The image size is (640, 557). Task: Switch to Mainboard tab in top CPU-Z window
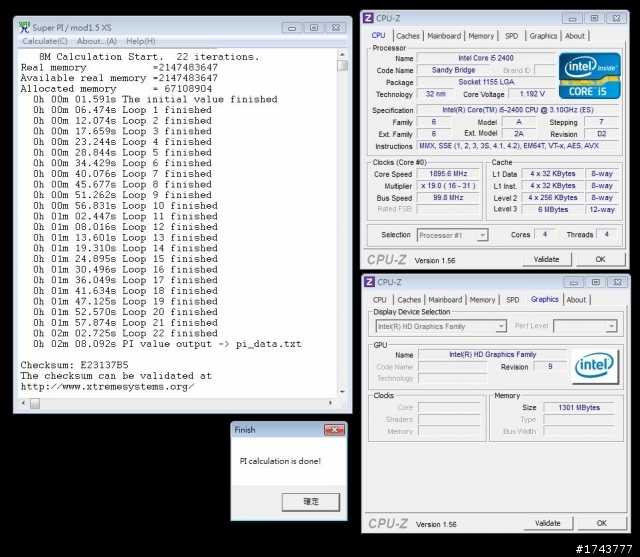[x=444, y=36]
